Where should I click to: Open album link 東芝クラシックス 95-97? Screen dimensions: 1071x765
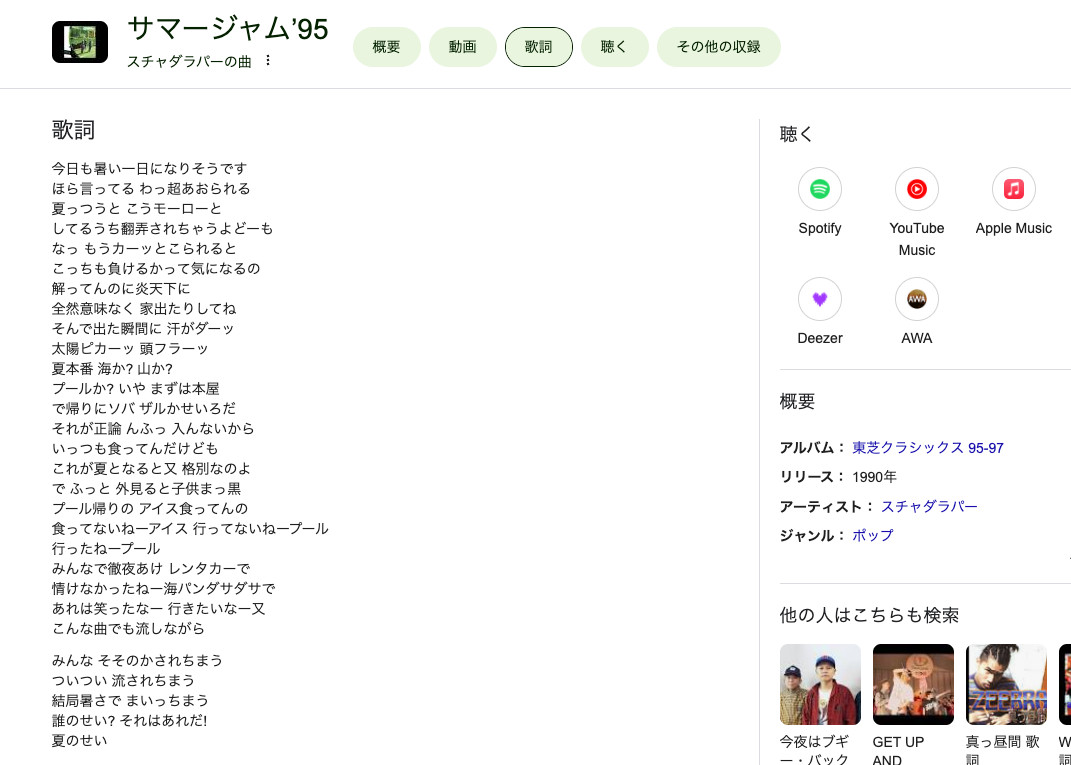928,448
